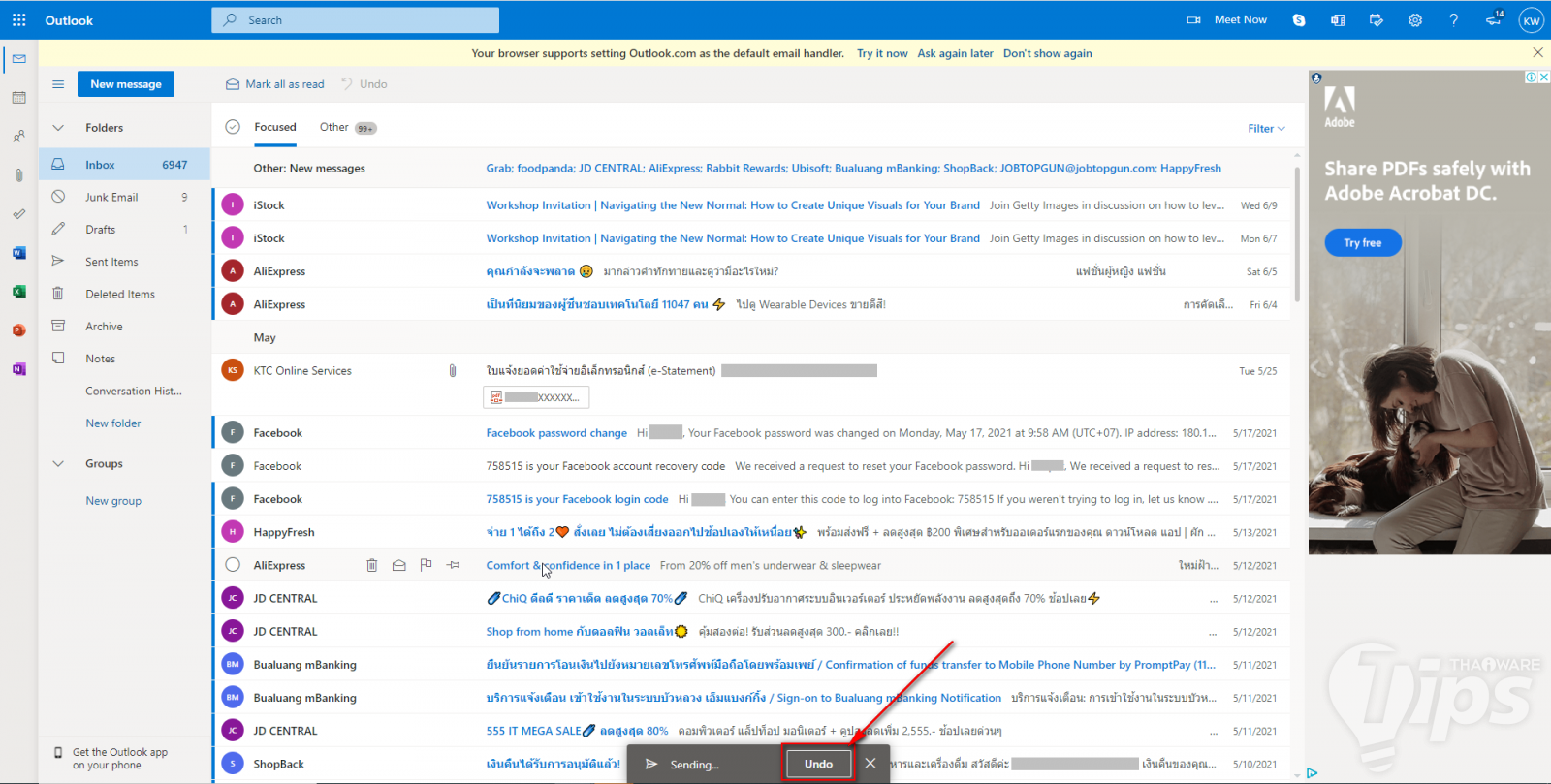Open the Skype chat panel

click(1299, 19)
